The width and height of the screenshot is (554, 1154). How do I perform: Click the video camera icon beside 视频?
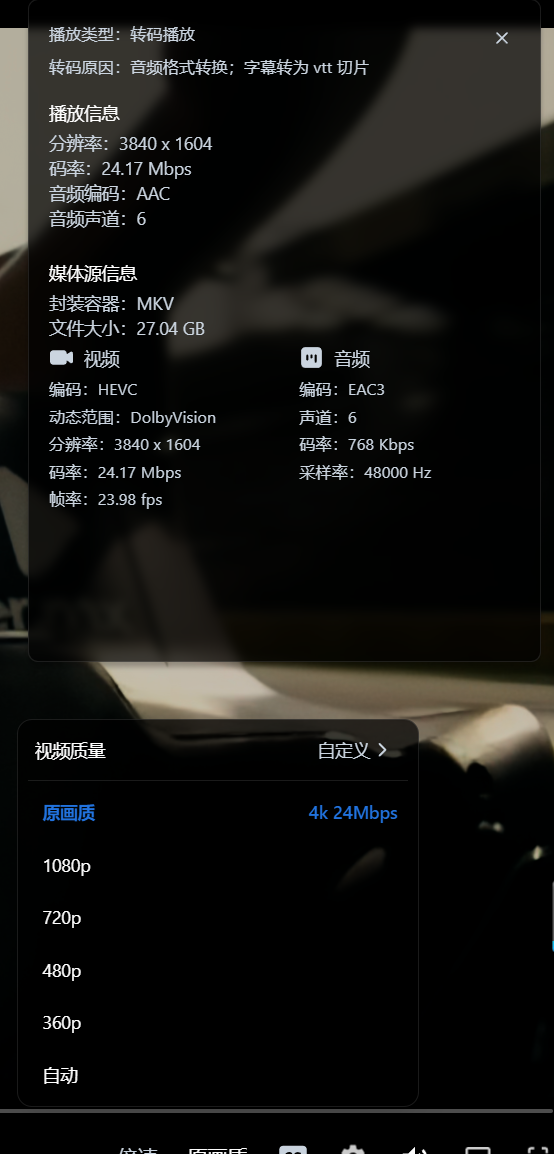coord(61,358)
